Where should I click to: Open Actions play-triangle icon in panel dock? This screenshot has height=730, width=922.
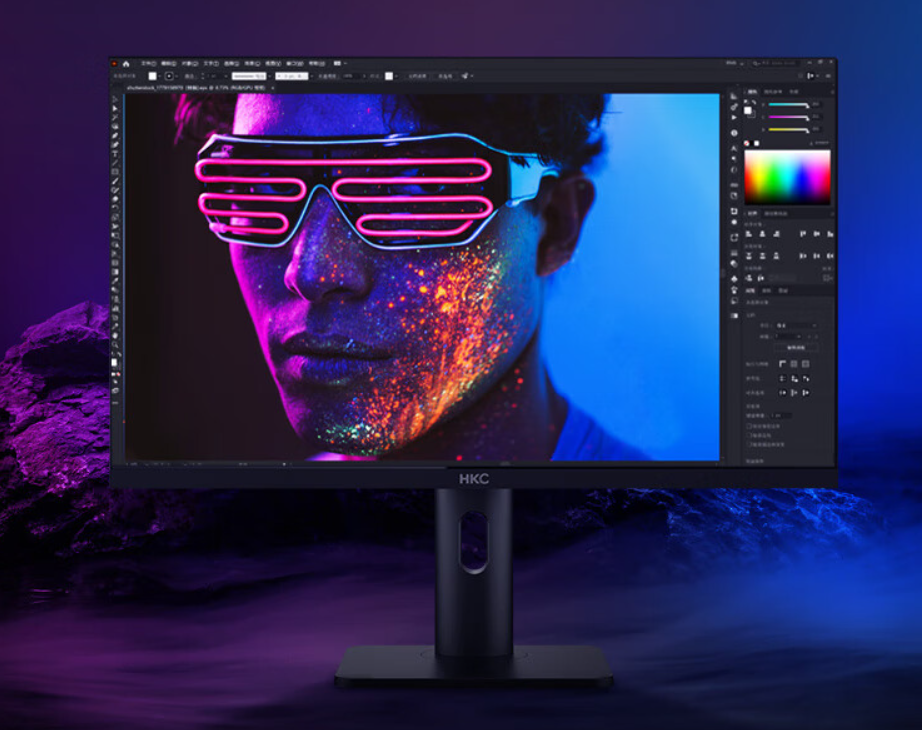[x=734, y=118]
